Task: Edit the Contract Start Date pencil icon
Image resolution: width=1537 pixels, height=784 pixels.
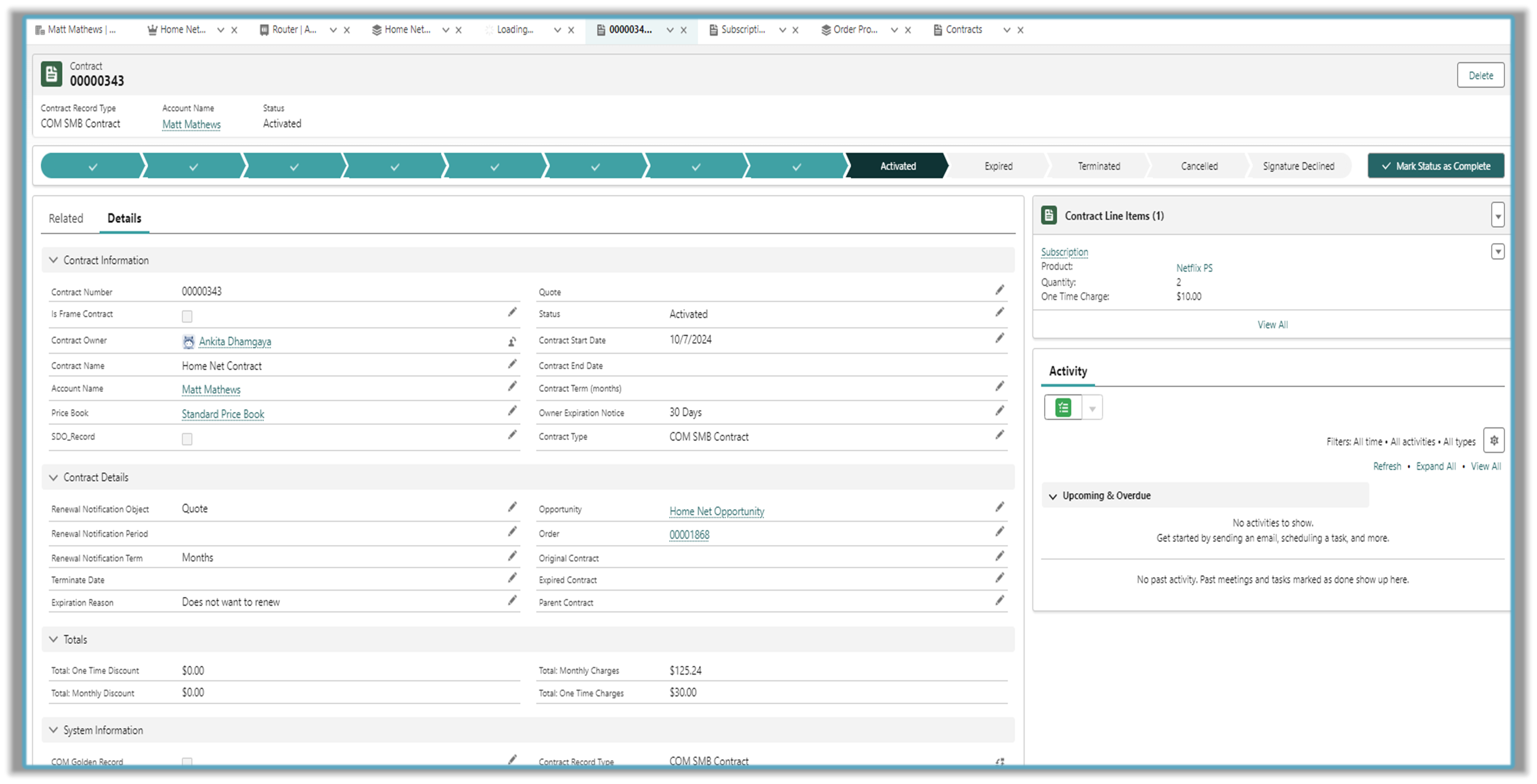Action: [x=999, y=338]
